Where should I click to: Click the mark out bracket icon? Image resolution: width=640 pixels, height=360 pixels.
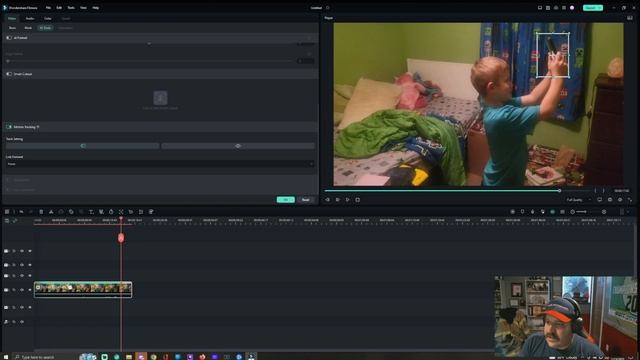point(603,191)
